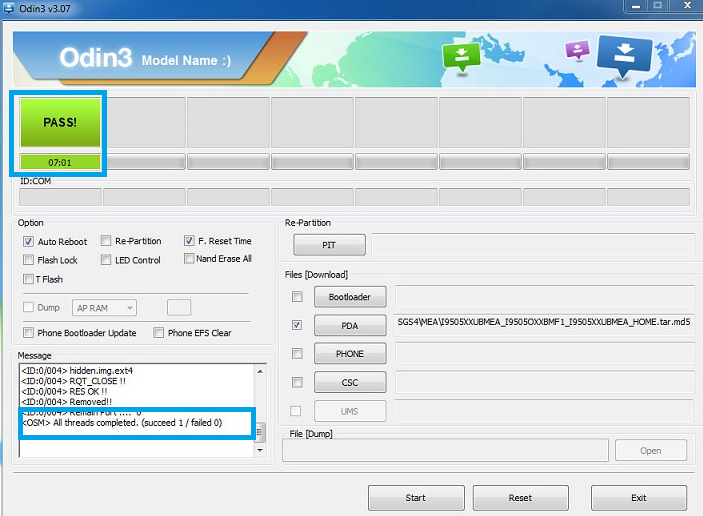
Task: Click message log scroll down arrow
Action: click(x=260, y=450)
